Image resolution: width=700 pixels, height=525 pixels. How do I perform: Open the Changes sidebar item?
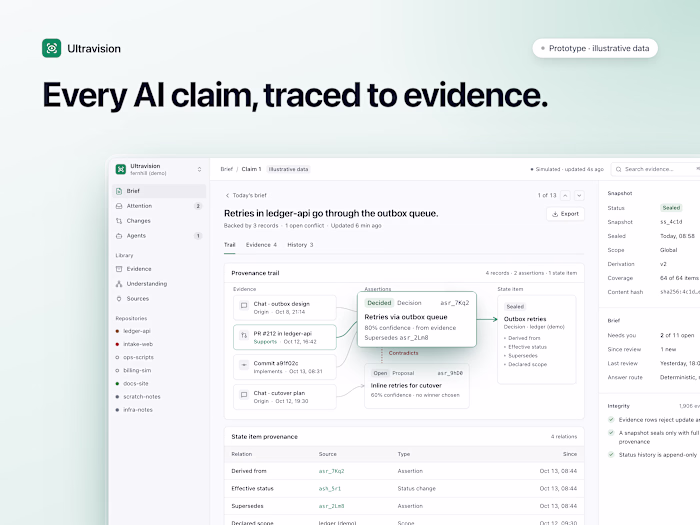[159, 221]
